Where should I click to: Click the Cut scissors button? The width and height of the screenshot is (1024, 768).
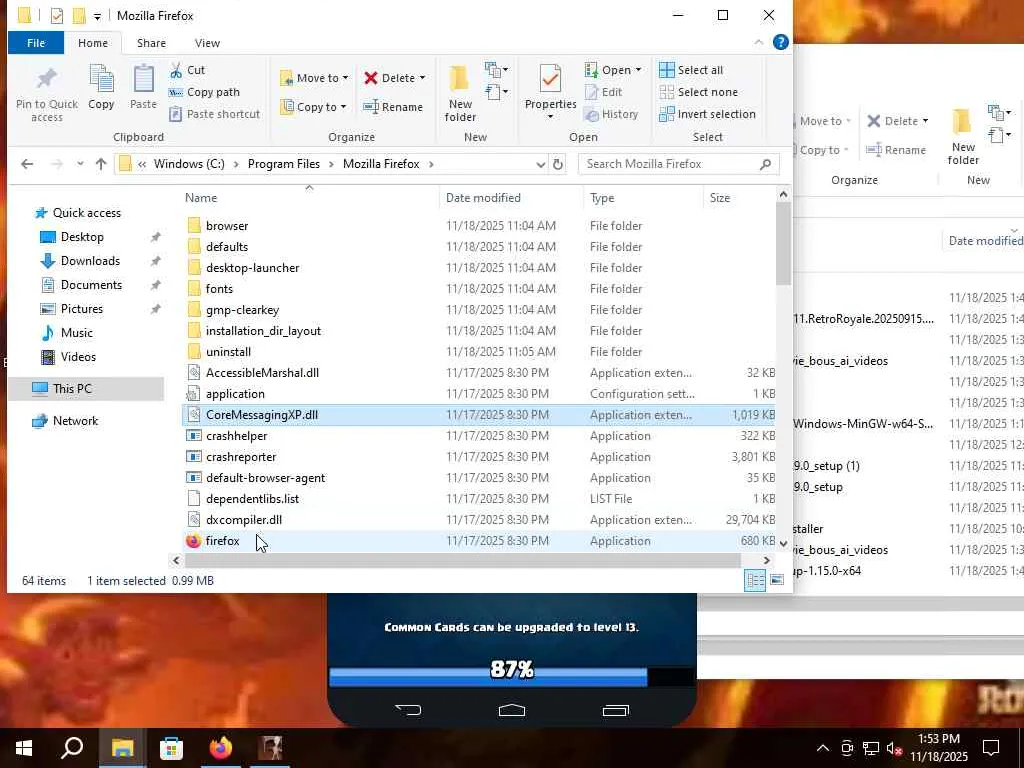coord(187,70)
